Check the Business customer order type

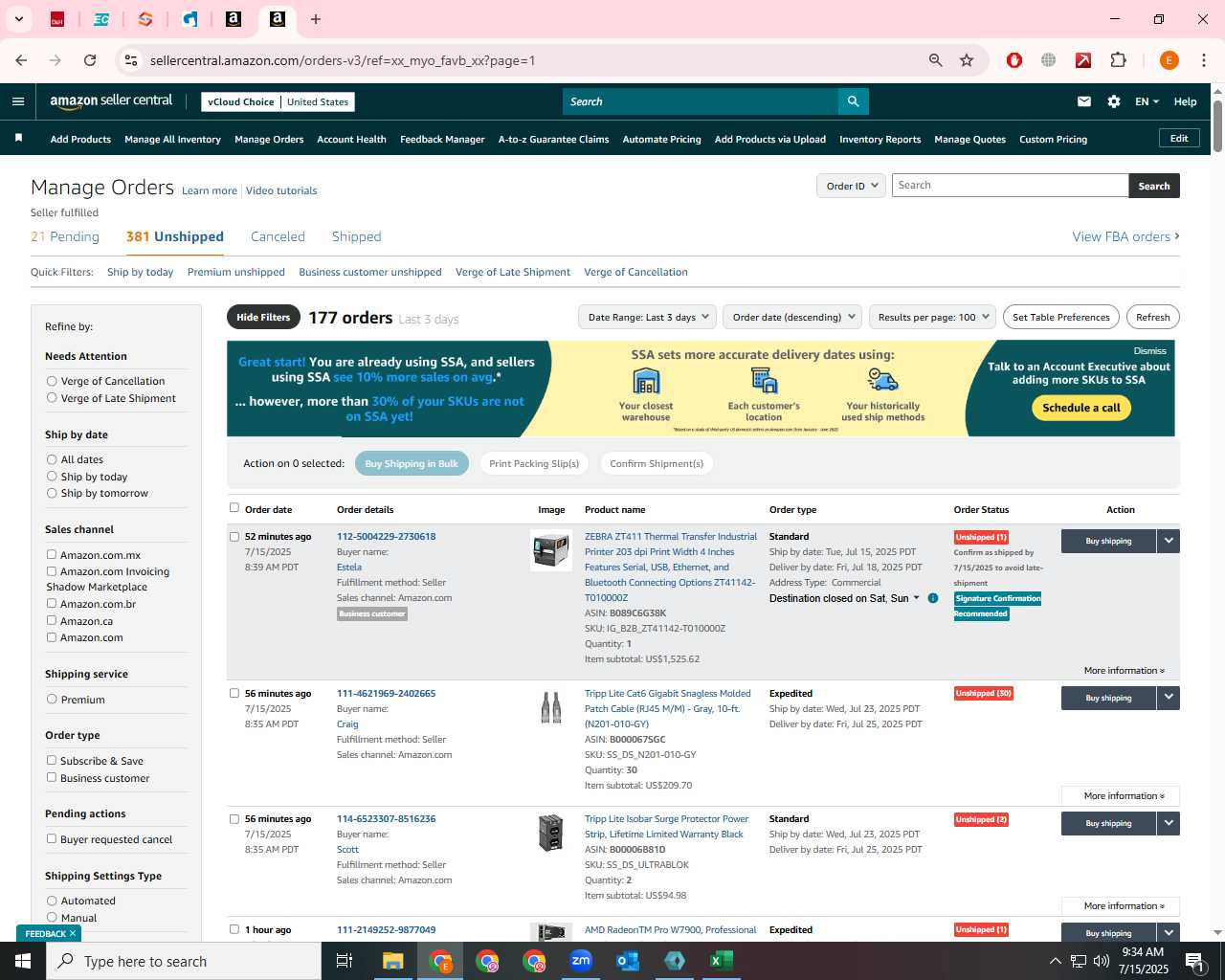coord(52,777)
